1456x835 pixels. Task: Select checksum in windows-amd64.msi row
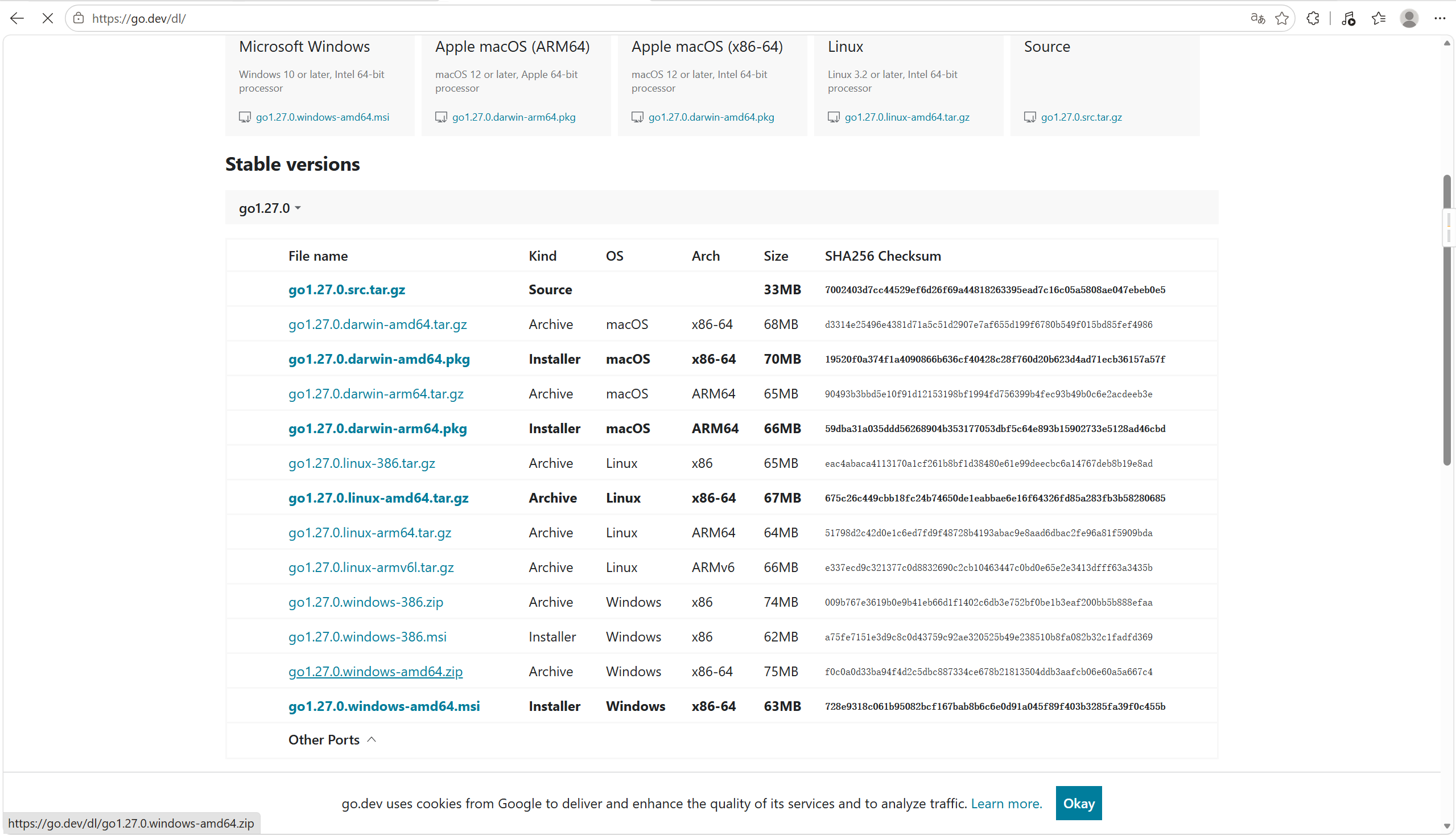click(995, 706)
